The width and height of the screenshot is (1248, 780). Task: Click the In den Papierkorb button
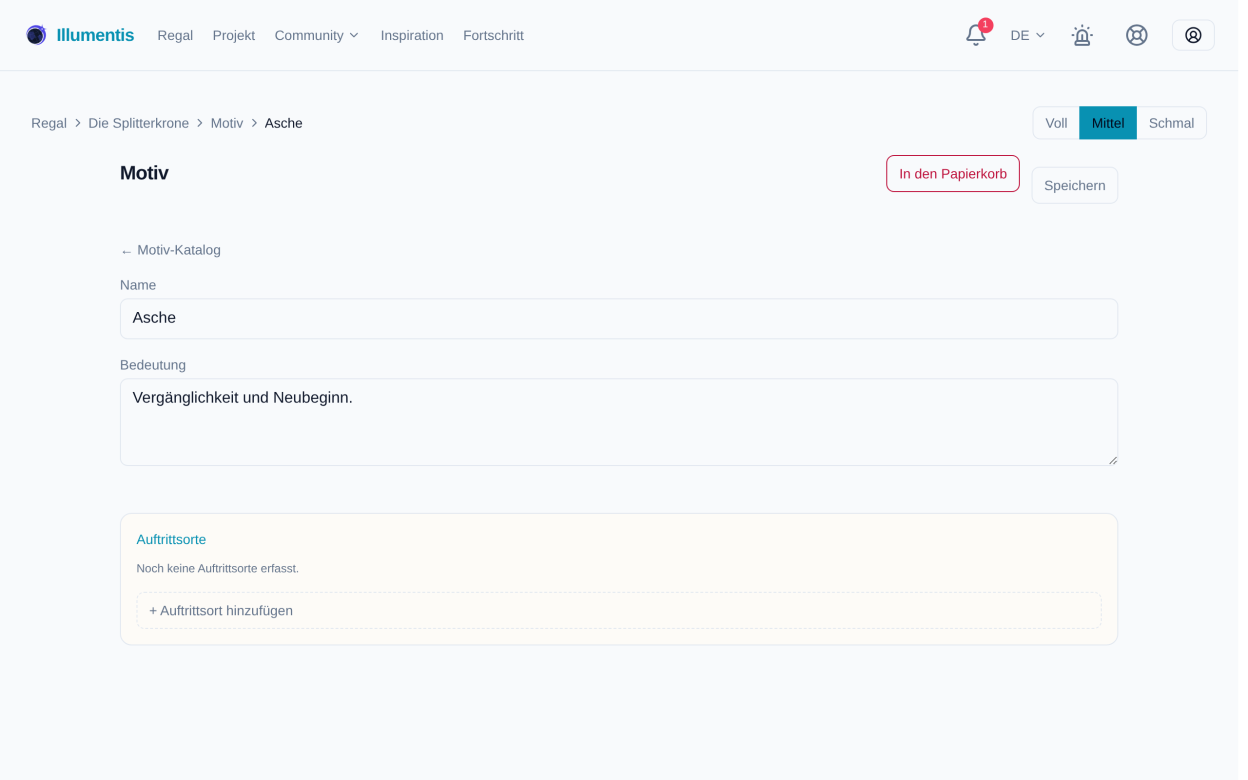coord(952,174)
